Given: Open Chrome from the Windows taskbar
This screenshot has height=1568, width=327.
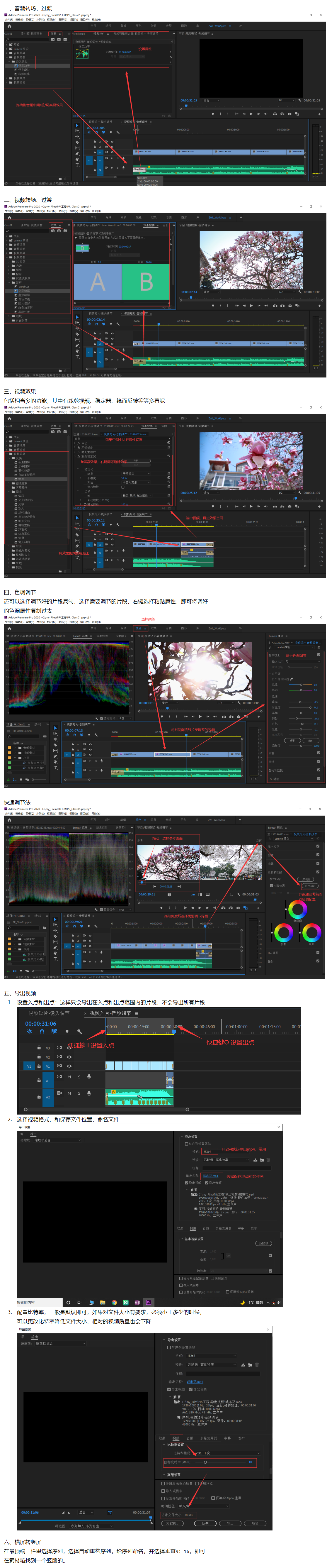Looking at the screenshot, I should [114, 1302].
